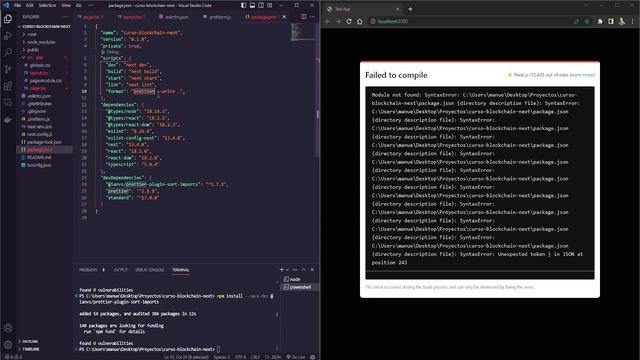Reload the localhost page in browser
640x360 pixels.
[x=349, y=21]
